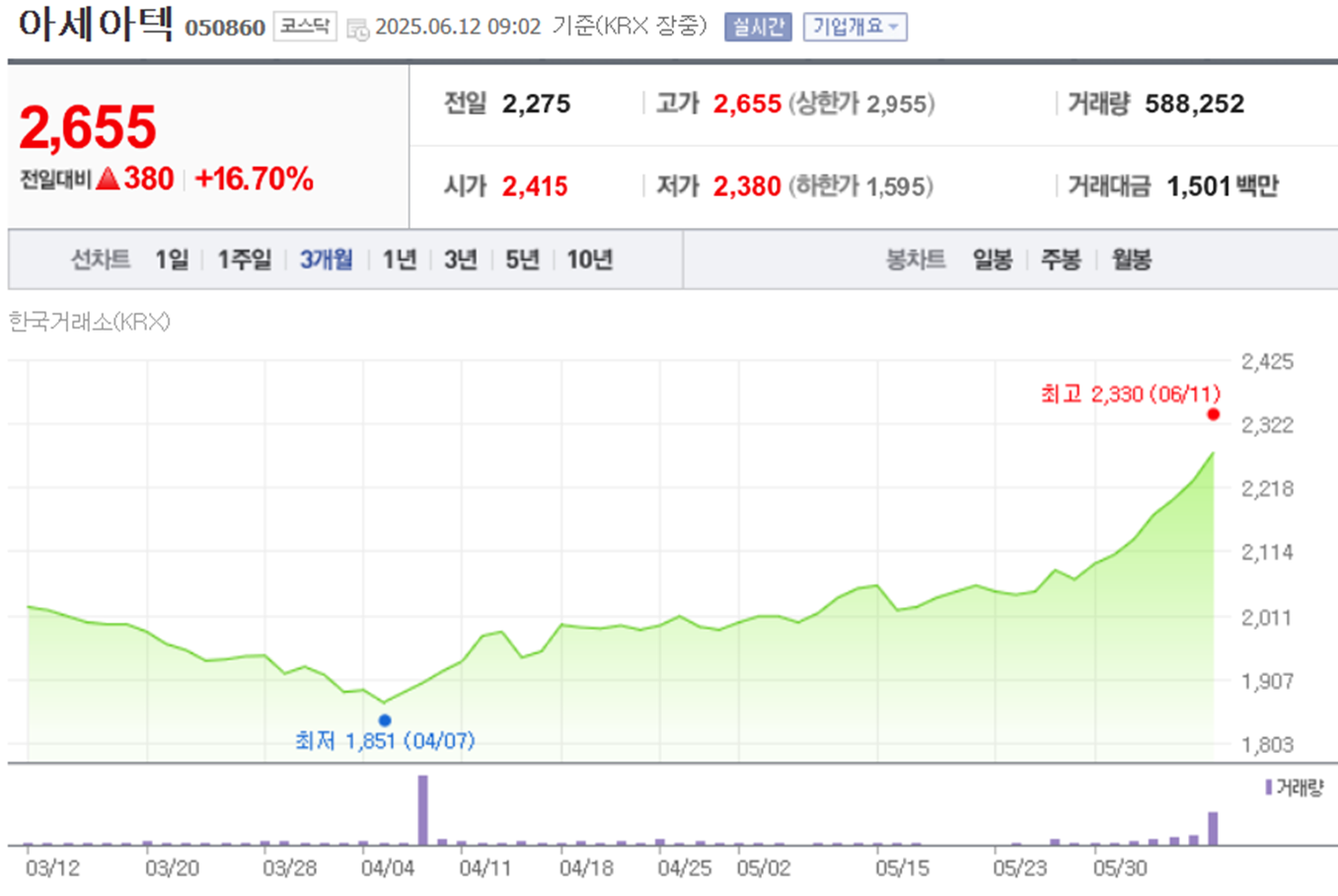
Task: Select the 1년 line chart tab
Action: 400,260
